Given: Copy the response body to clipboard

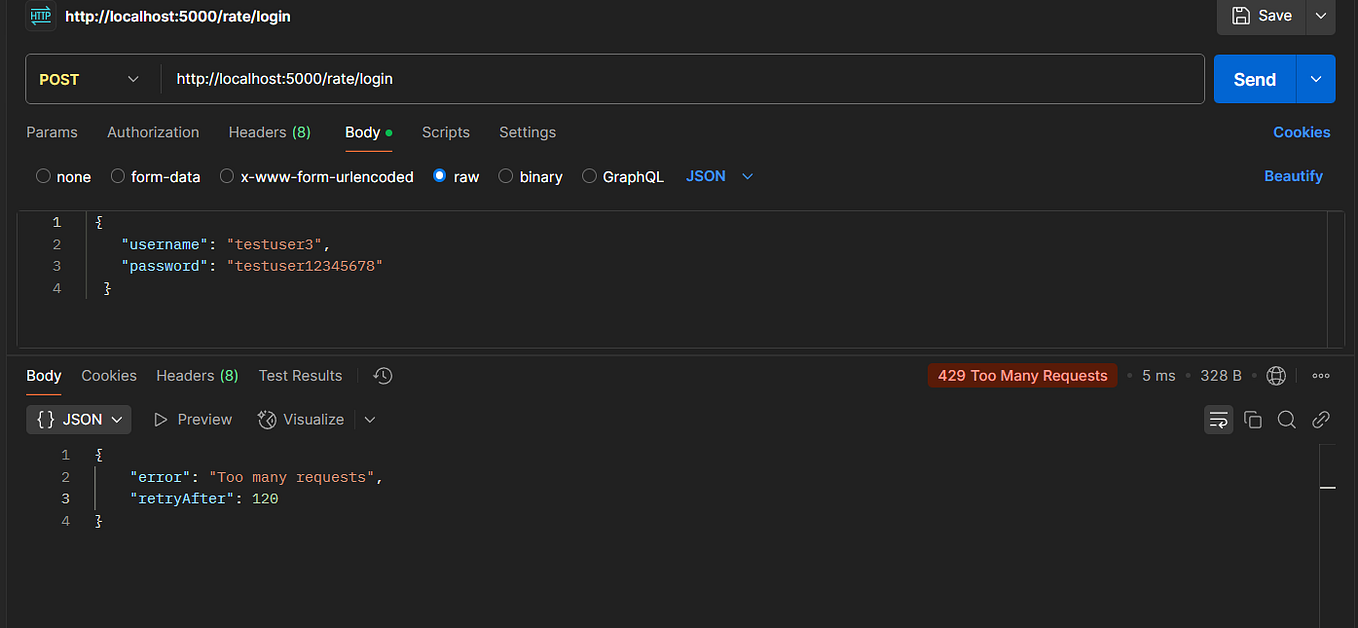Looking at the screenshot, I should [x=1252, y=419].
